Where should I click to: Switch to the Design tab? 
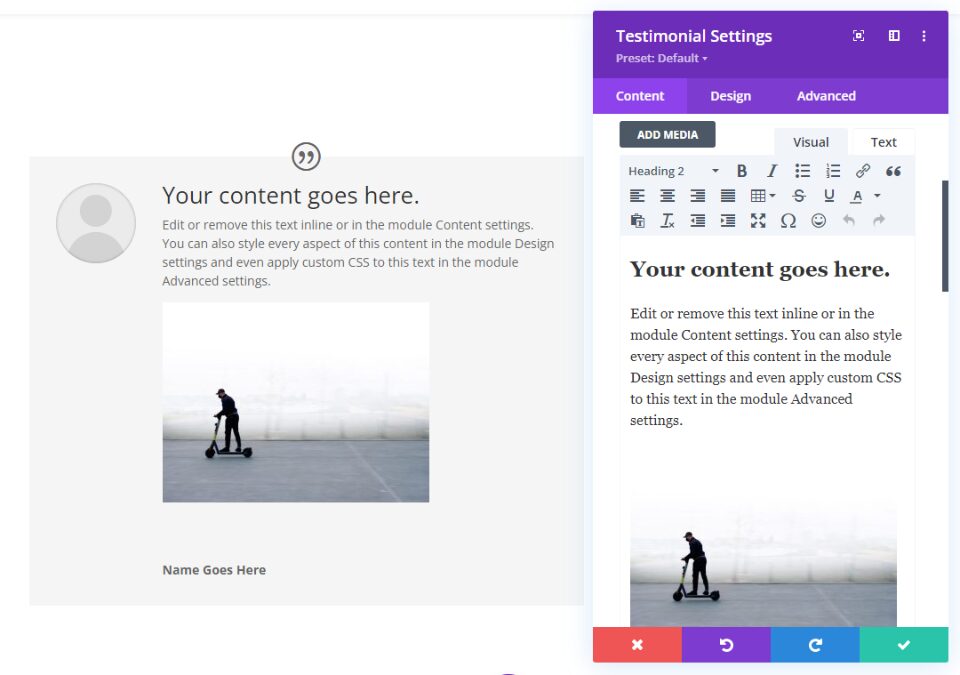point(730,96)
